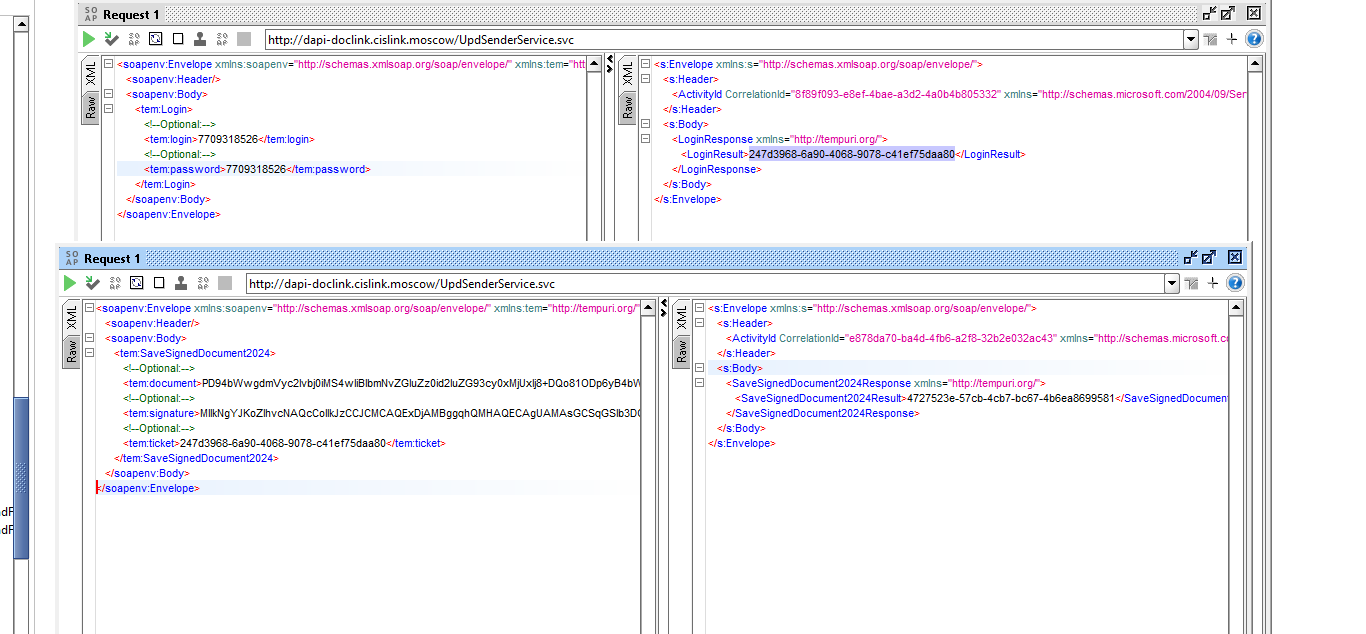Collapse soapenv:Envelope node in SaveSignedDocument2024 request

(x=90, y=308)
